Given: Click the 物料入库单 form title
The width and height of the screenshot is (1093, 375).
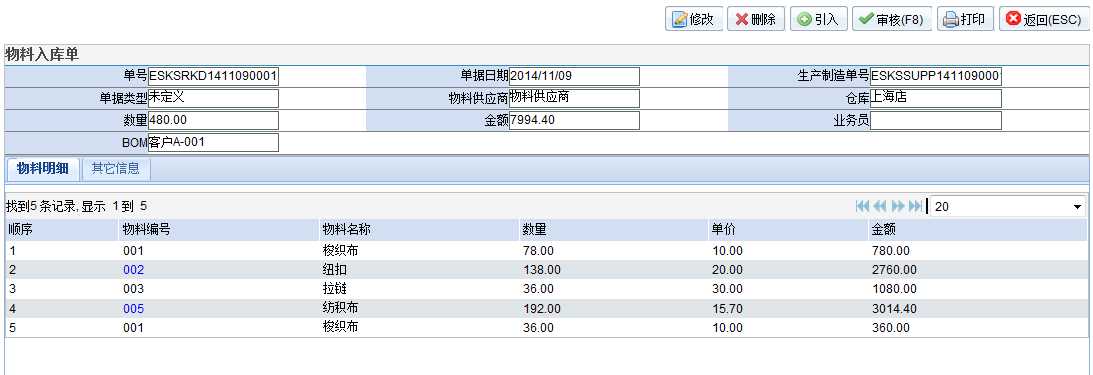Looking at the screenshot, I should coord(42,55).
